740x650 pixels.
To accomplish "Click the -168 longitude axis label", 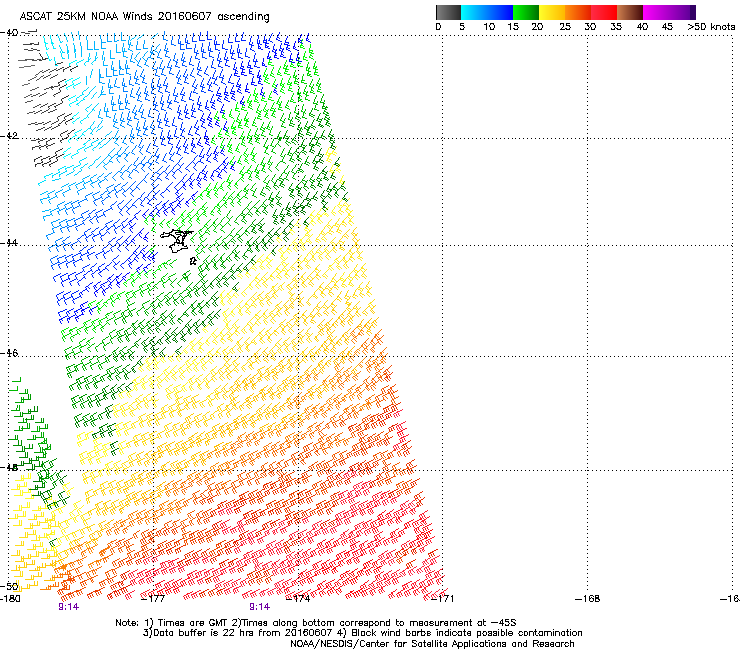I will point(588,599).
